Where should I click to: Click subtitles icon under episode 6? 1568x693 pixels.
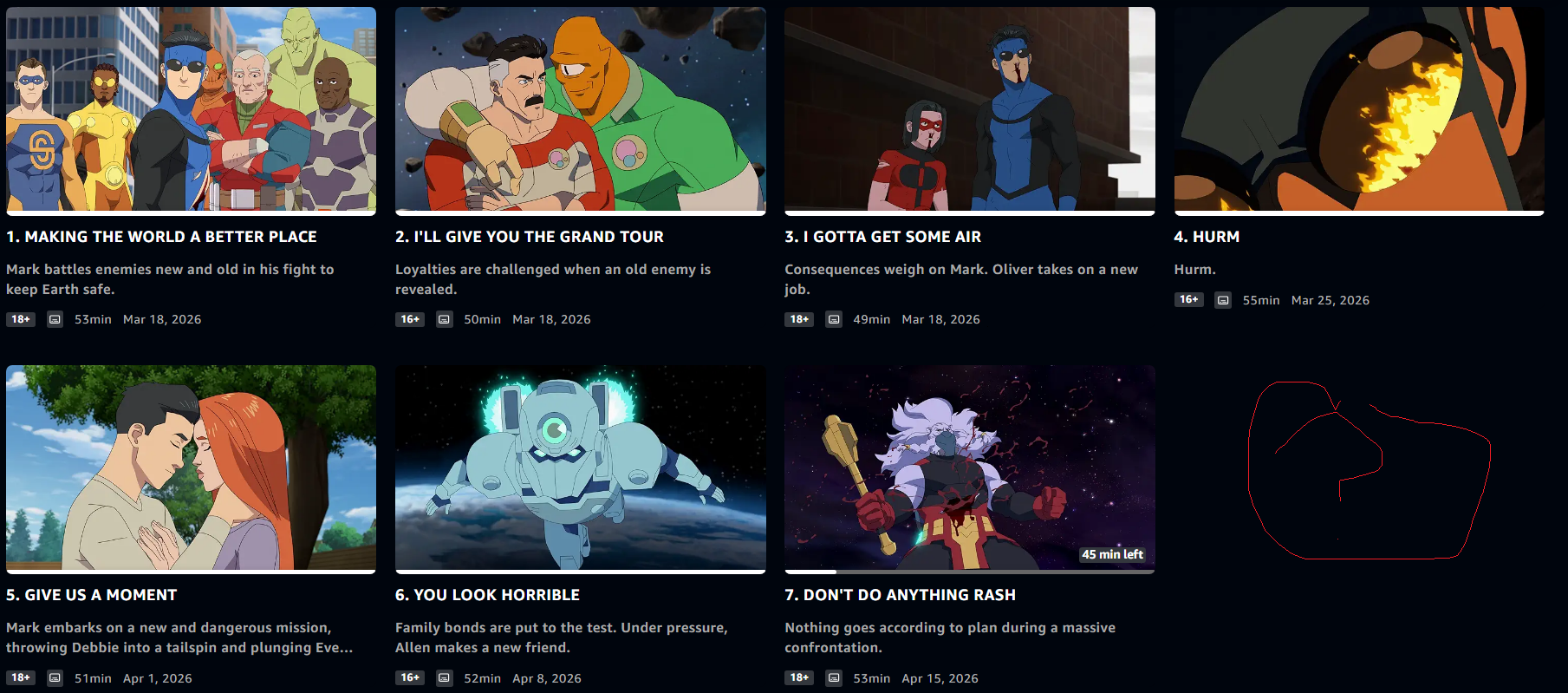[444, 678]
